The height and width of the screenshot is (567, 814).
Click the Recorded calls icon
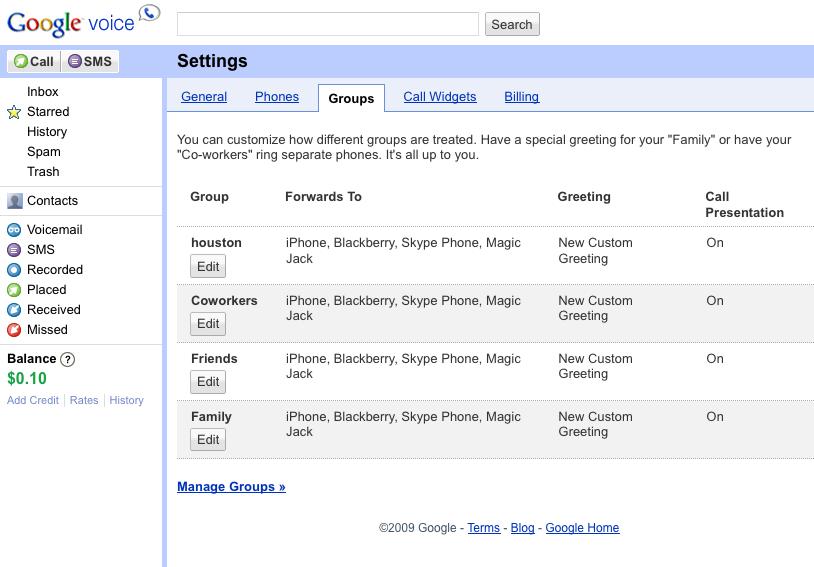tap(14, 270)
